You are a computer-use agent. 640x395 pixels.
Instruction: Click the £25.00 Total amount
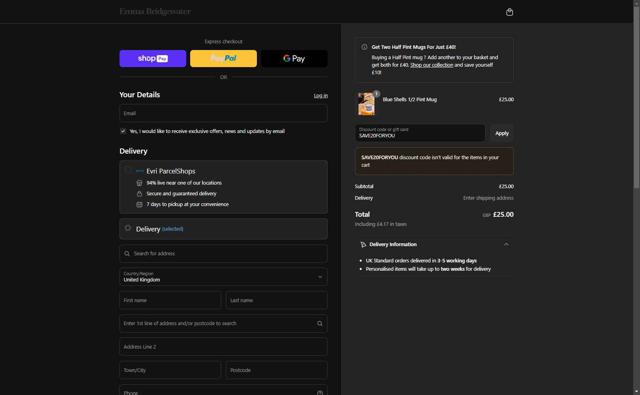tap(503, 214)
